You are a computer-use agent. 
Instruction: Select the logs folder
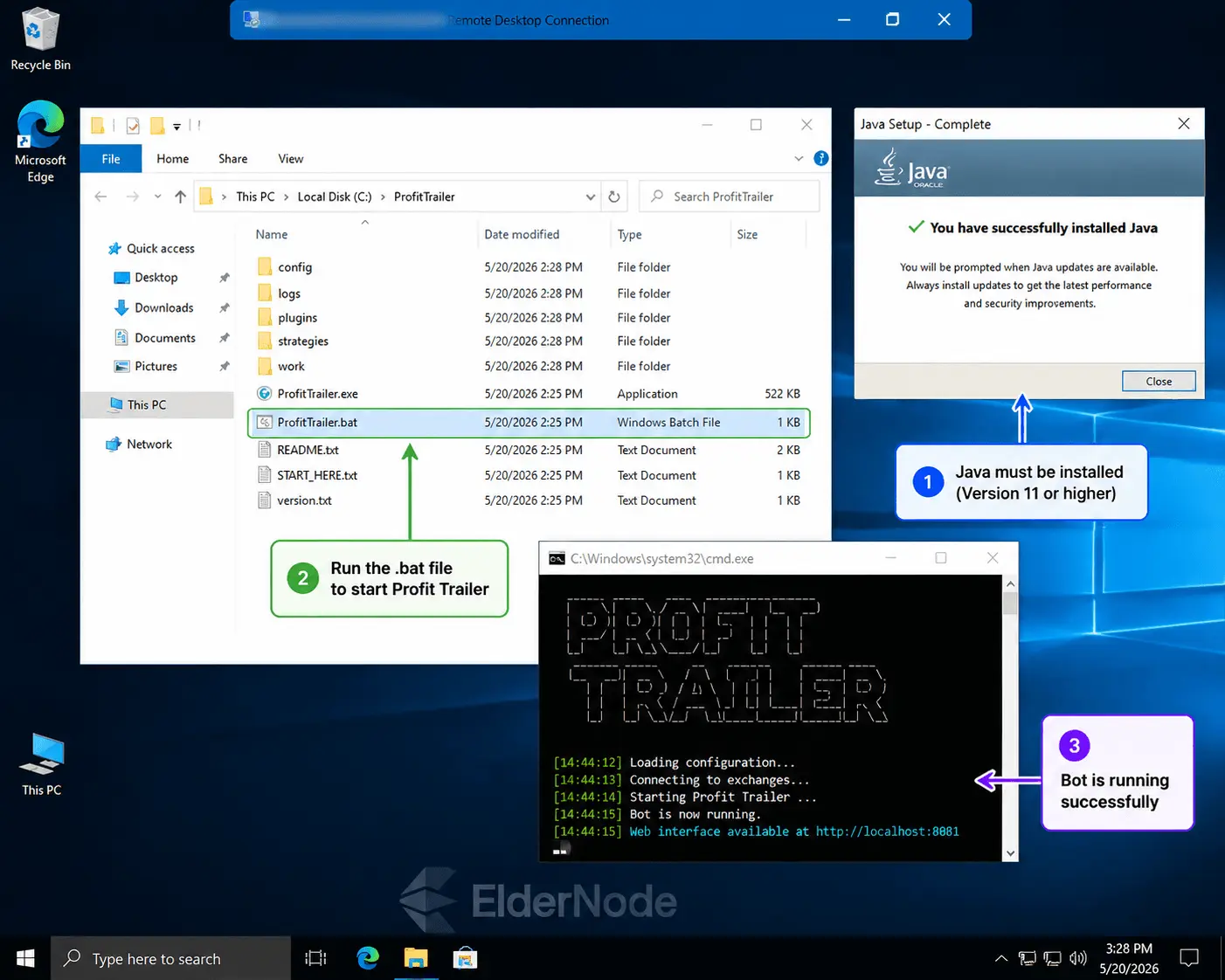(289, 294)
